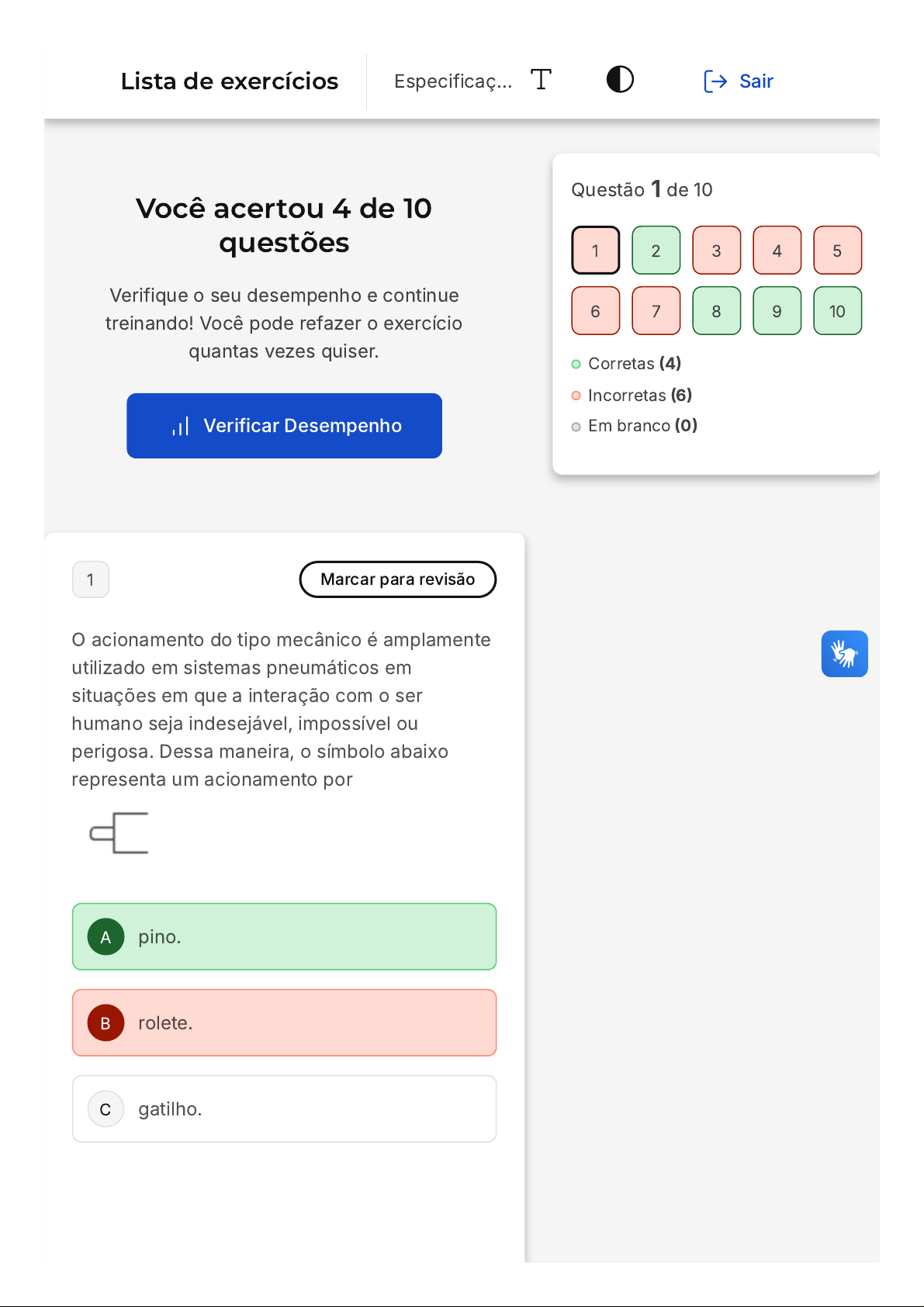This screenshot has height=1307, width=924.
Task: Click the Sair link text
Action: (756, 81)
